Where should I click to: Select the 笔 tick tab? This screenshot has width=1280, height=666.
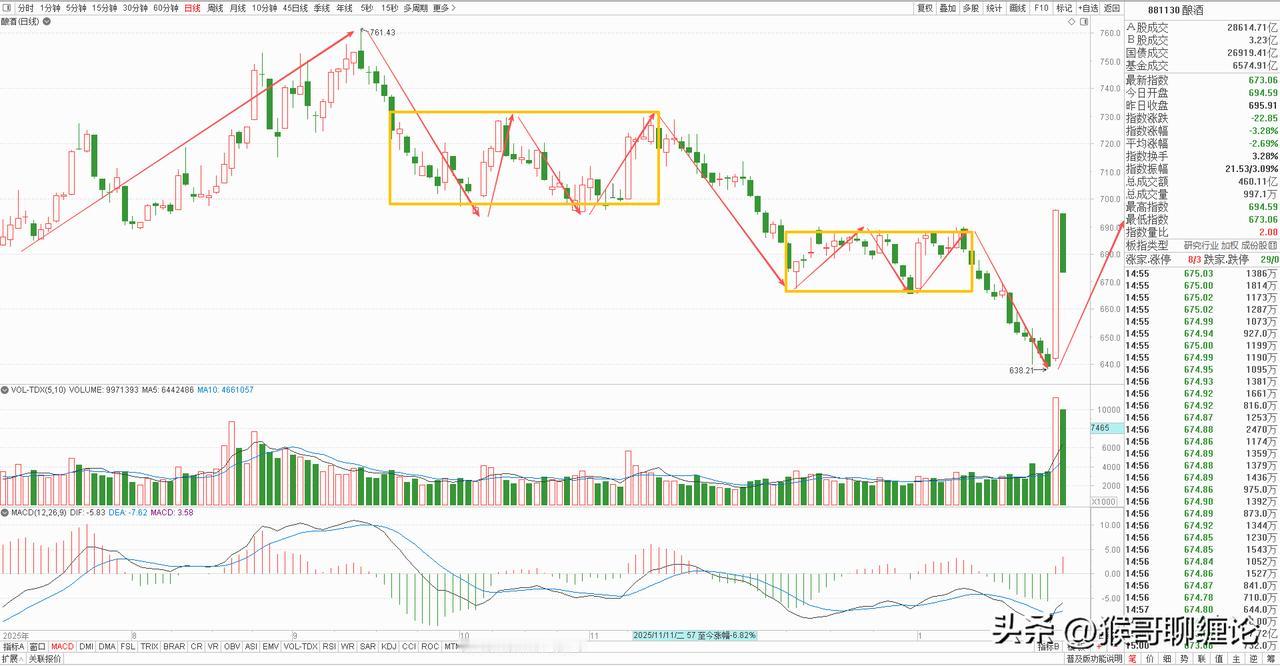tap(1132, 659)
